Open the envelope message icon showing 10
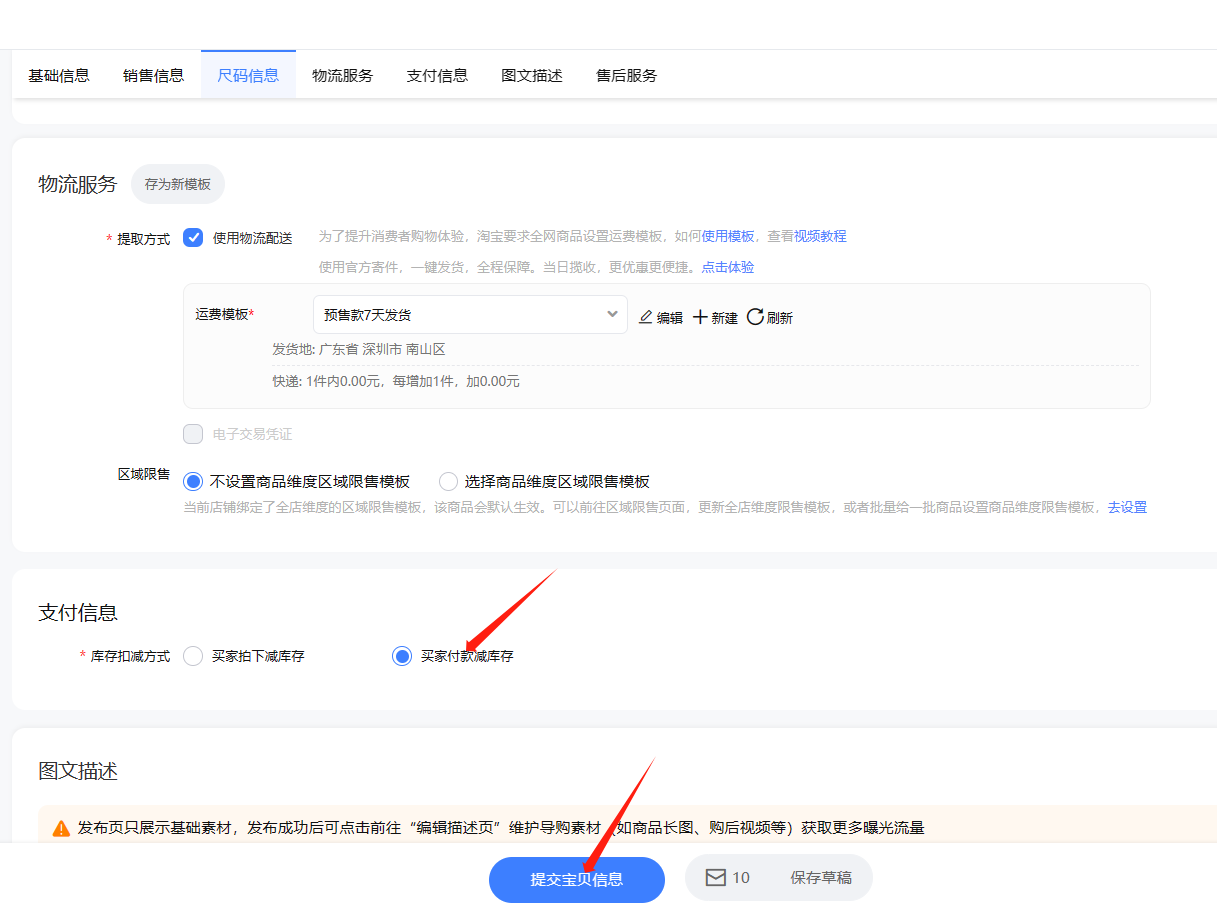 pyautogui.click(x=715, y=878)
